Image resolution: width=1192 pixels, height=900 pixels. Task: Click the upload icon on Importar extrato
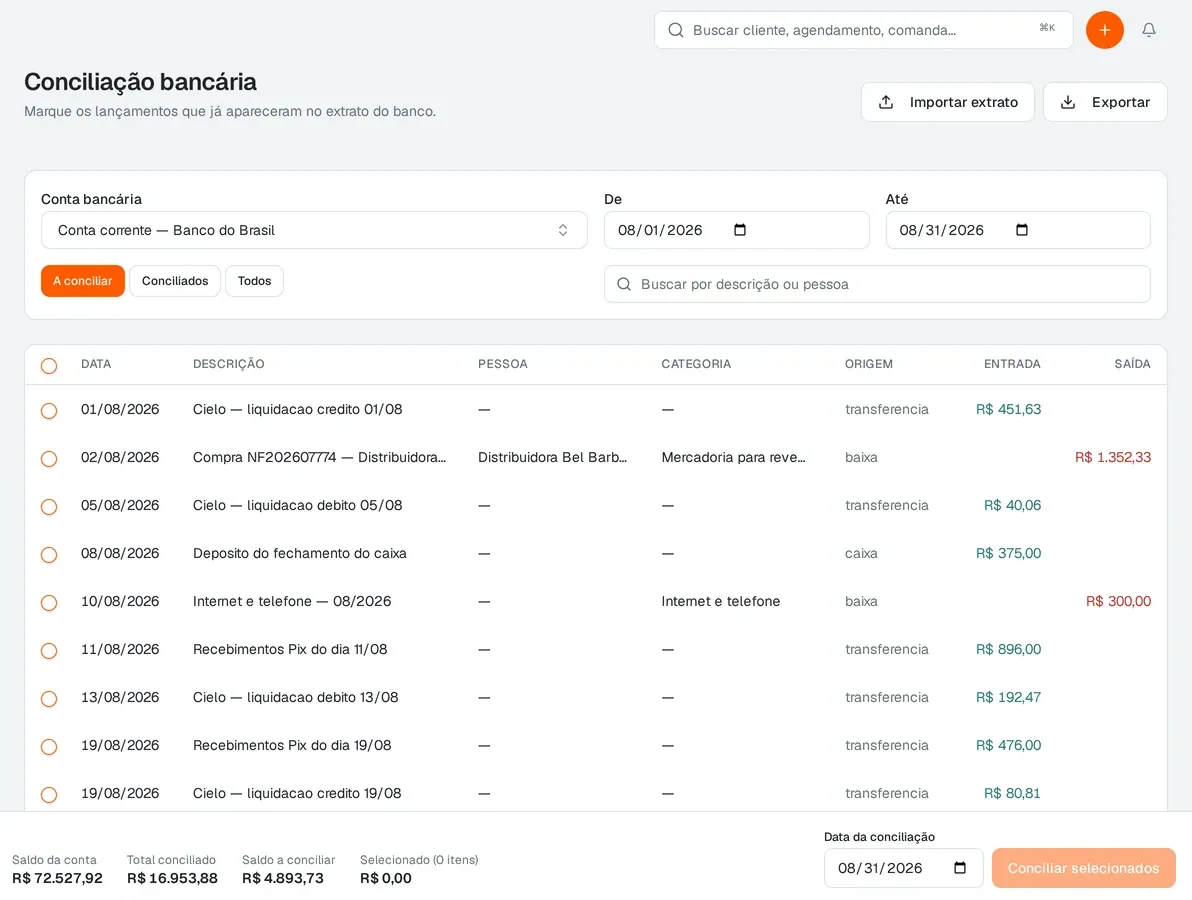coord(886,102)
